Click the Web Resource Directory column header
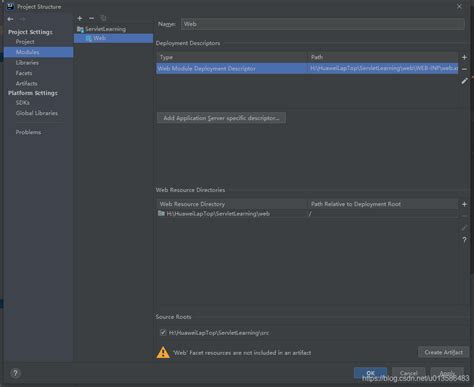474x387 pixels. 232,204
